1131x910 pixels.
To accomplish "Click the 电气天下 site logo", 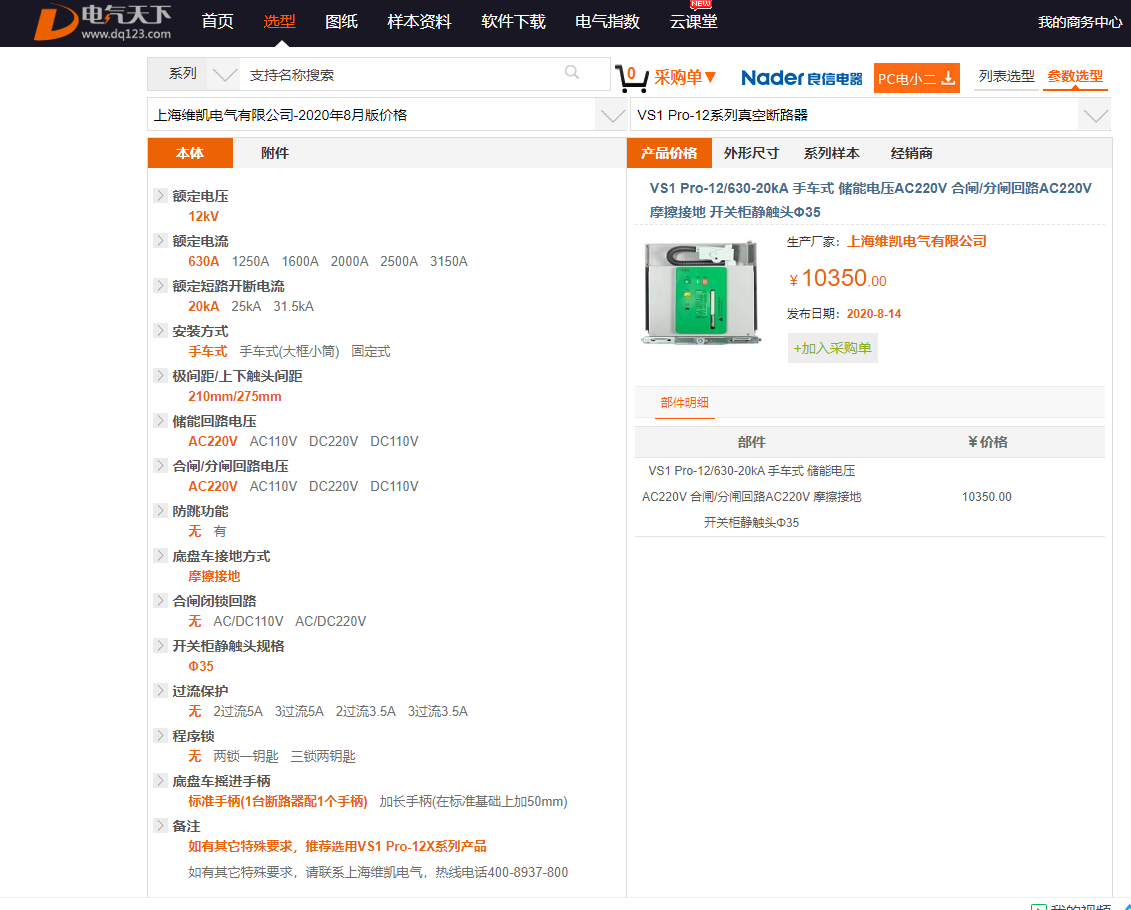I will 103,22.
